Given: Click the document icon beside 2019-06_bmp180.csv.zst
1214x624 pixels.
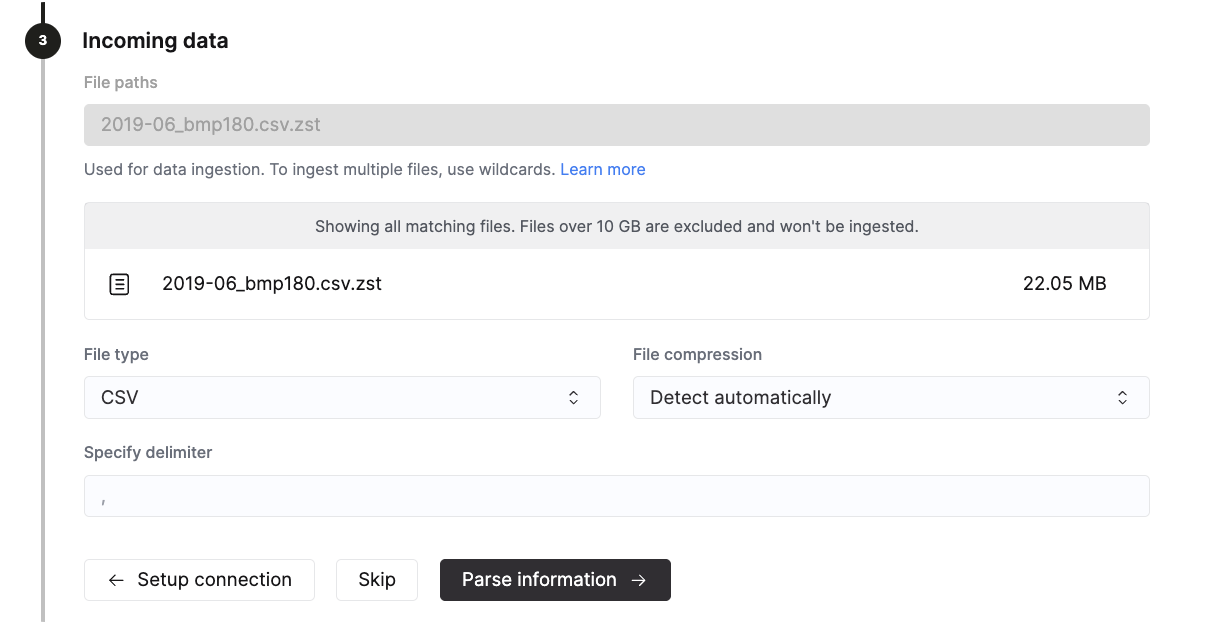Looking at the screenshot, I should [x=119, y=284].
